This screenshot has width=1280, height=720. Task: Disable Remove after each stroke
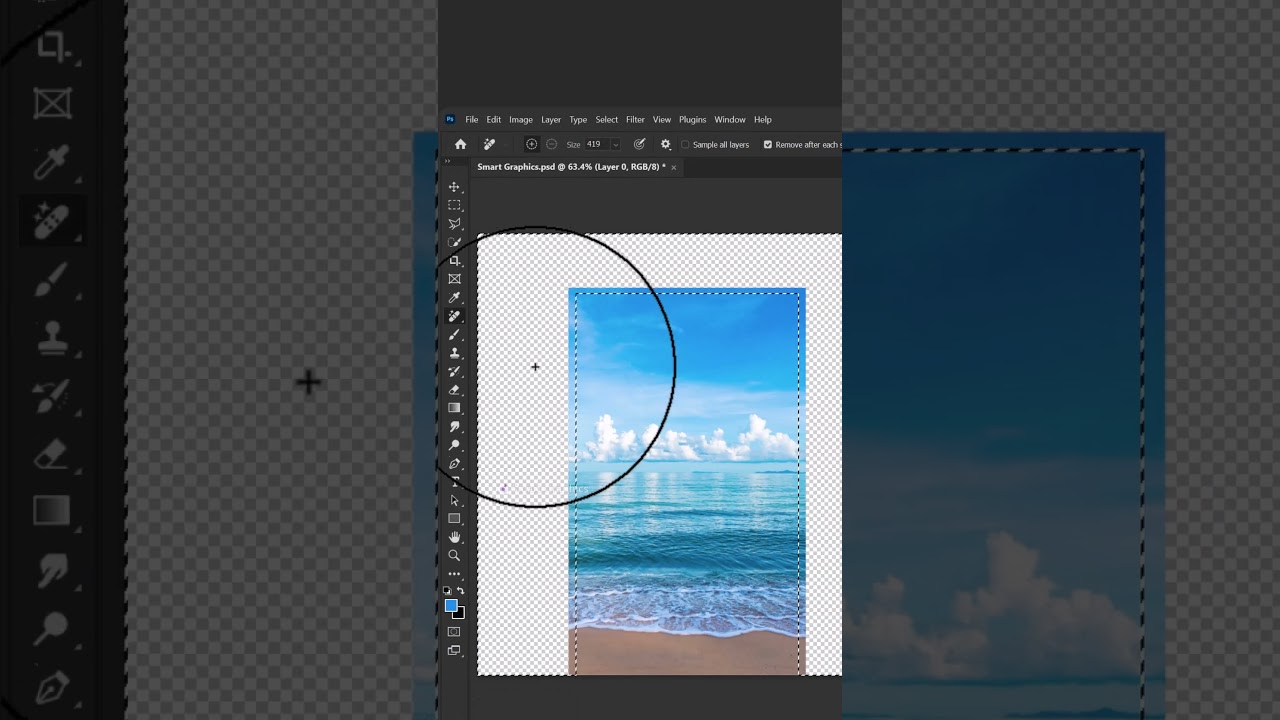pyautogui.click(x=768, y=144)
